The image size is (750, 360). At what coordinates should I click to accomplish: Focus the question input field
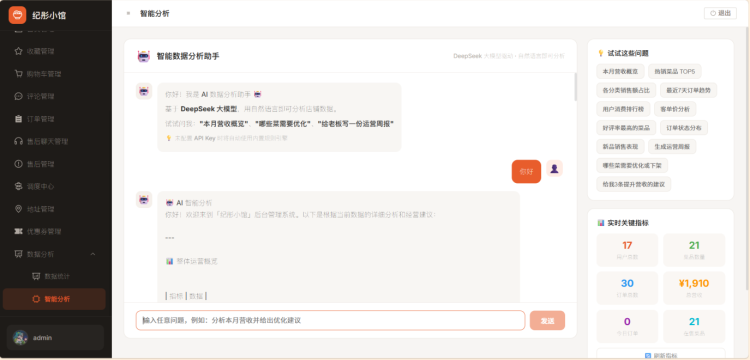point(331,320)
